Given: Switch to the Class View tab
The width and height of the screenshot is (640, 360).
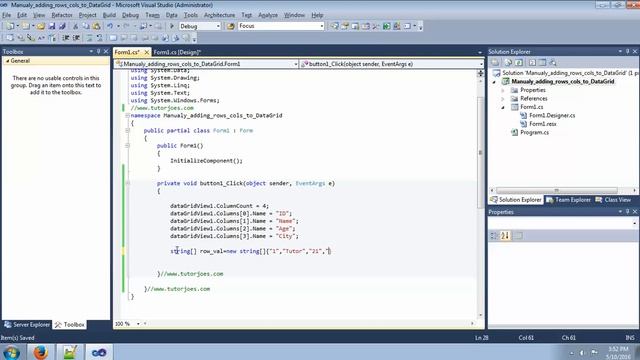Looking at the screenshot, I should pos(613,200).
